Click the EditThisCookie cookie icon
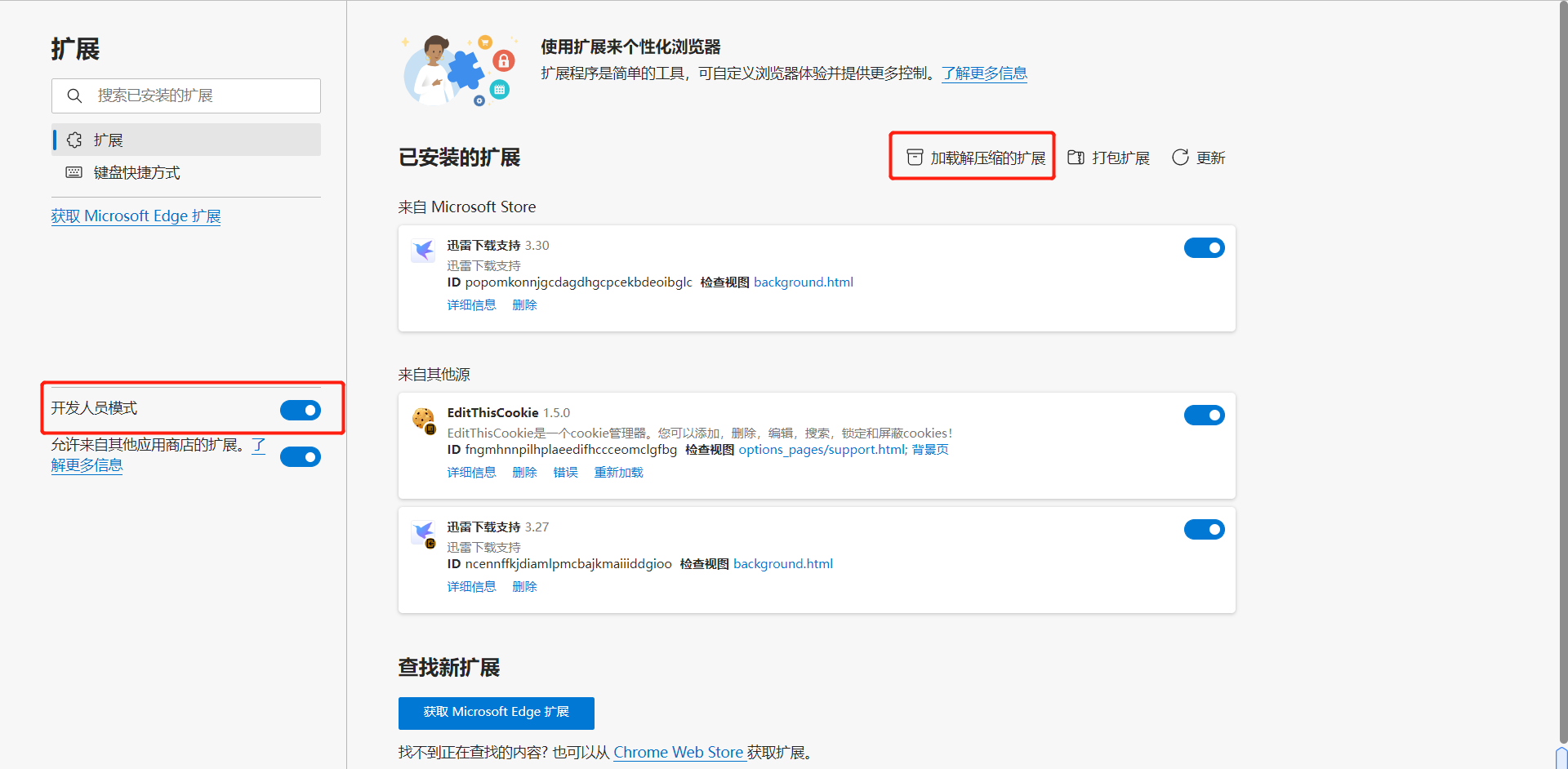 [x=423, y=420]
